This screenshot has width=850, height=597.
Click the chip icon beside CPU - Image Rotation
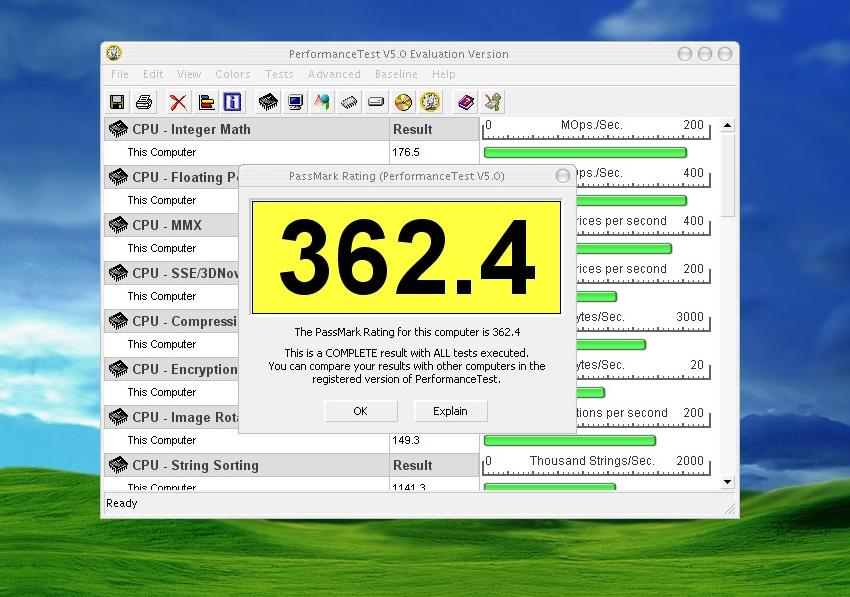pos(118,417)
